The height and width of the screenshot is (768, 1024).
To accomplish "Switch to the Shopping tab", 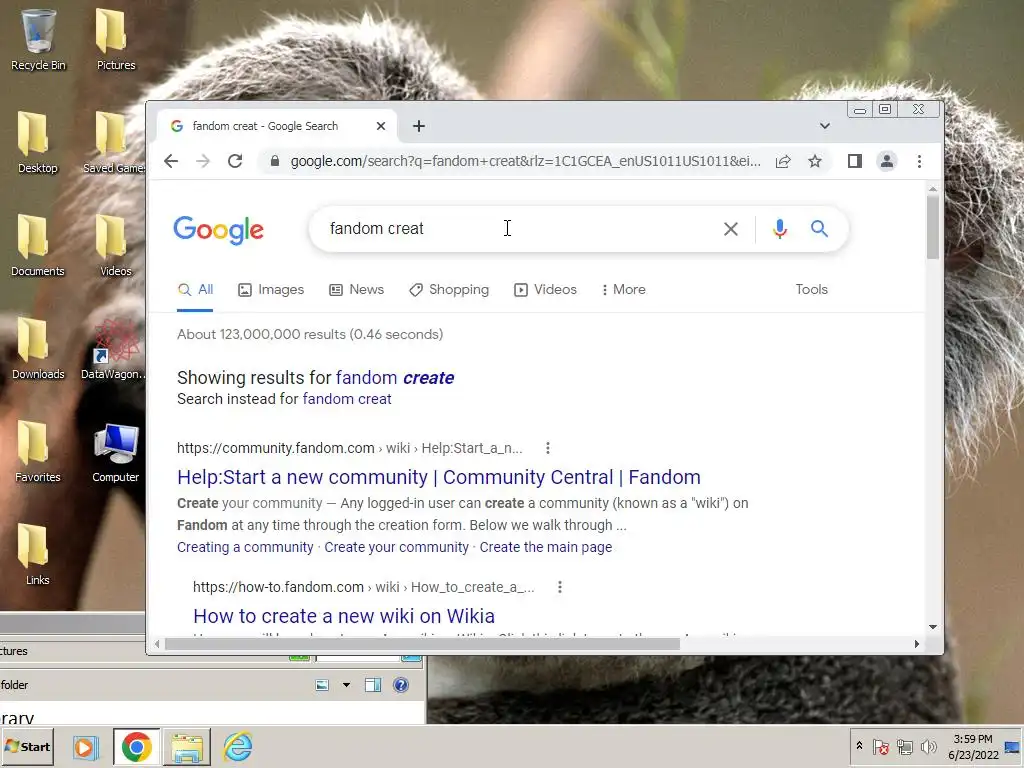I will 449,289.
